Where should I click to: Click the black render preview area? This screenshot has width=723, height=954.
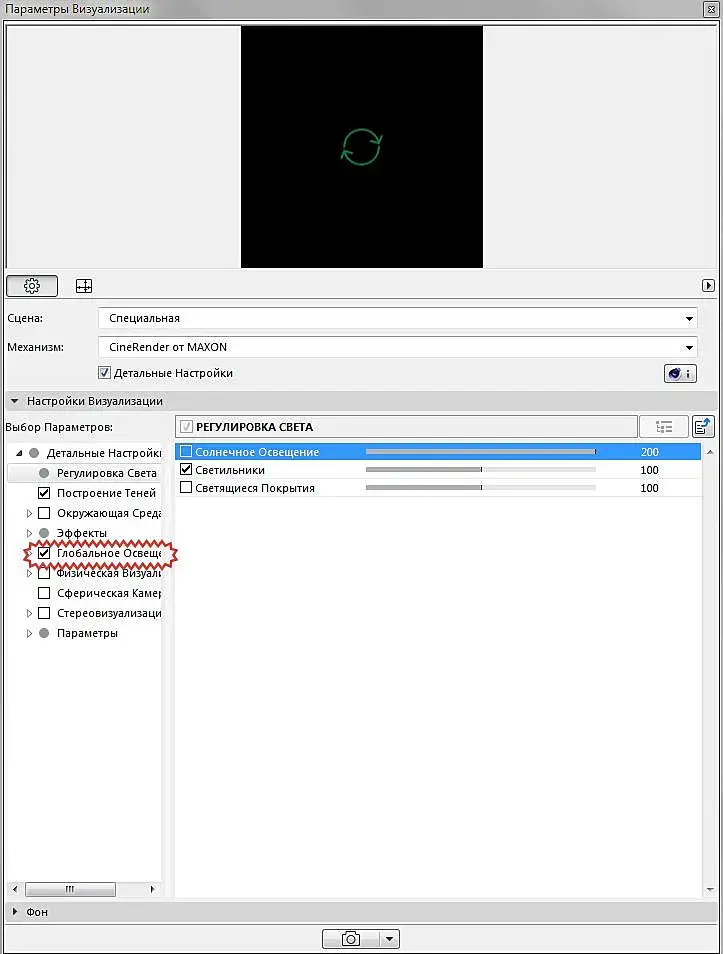click(362, 147)
